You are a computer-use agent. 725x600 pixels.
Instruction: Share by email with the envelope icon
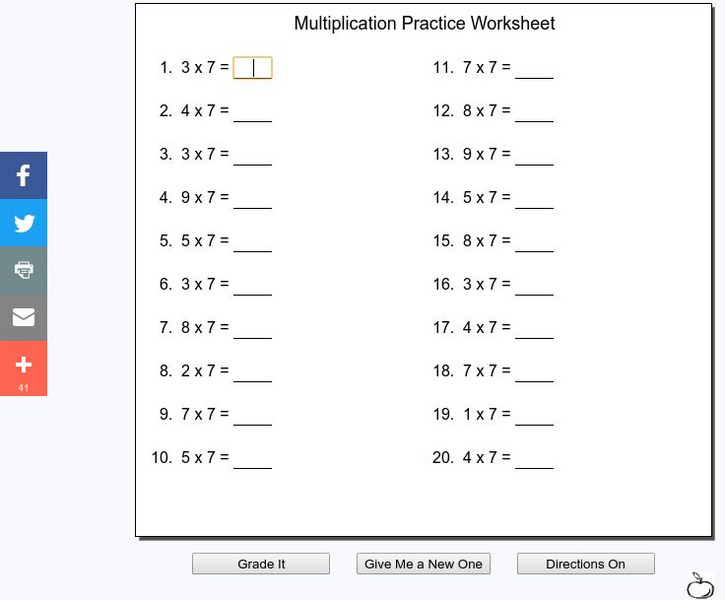coord(24,317)
